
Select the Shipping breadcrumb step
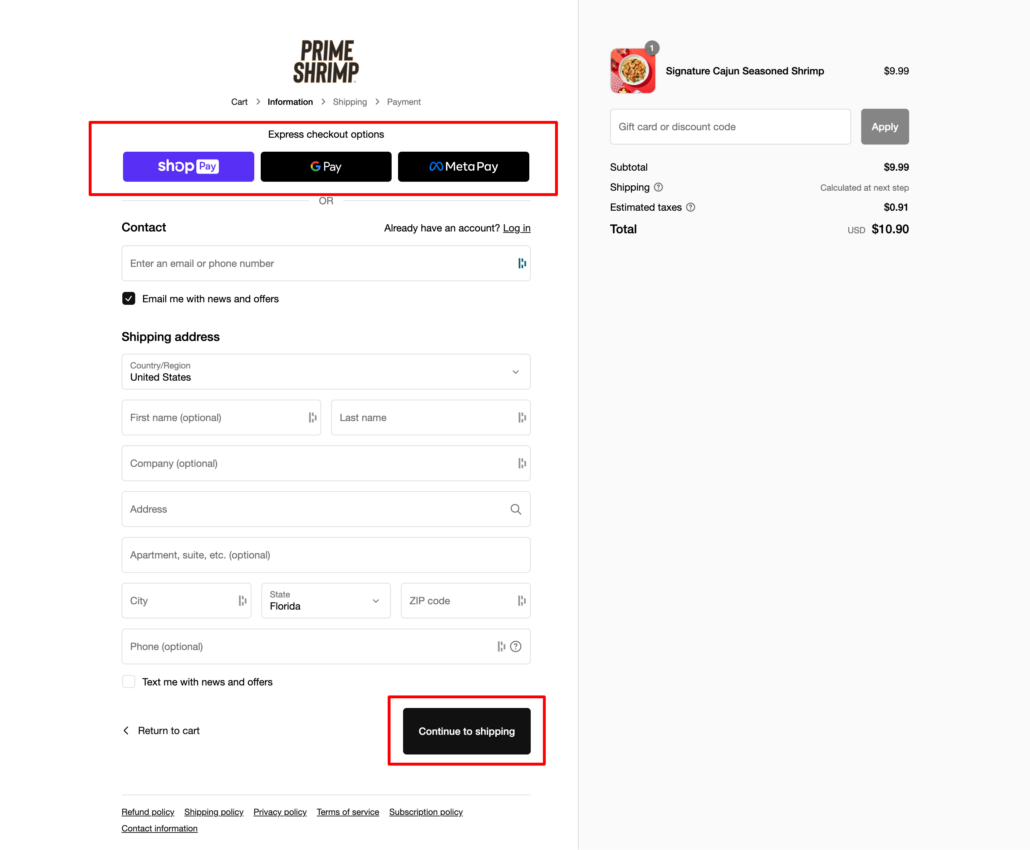click(x=349, y=102)
